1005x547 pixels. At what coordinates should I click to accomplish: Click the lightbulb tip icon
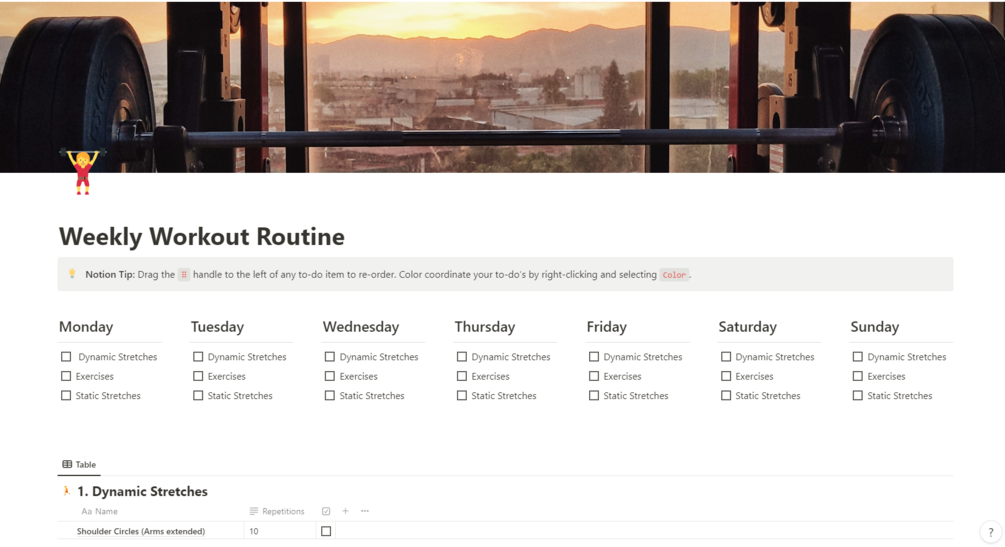(72, 274)
